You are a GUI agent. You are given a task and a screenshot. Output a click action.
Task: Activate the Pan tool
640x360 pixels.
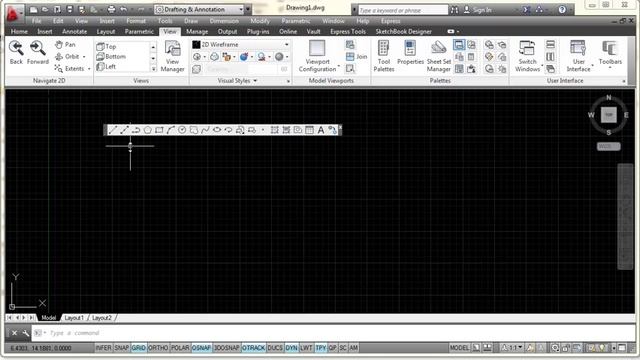65,44
